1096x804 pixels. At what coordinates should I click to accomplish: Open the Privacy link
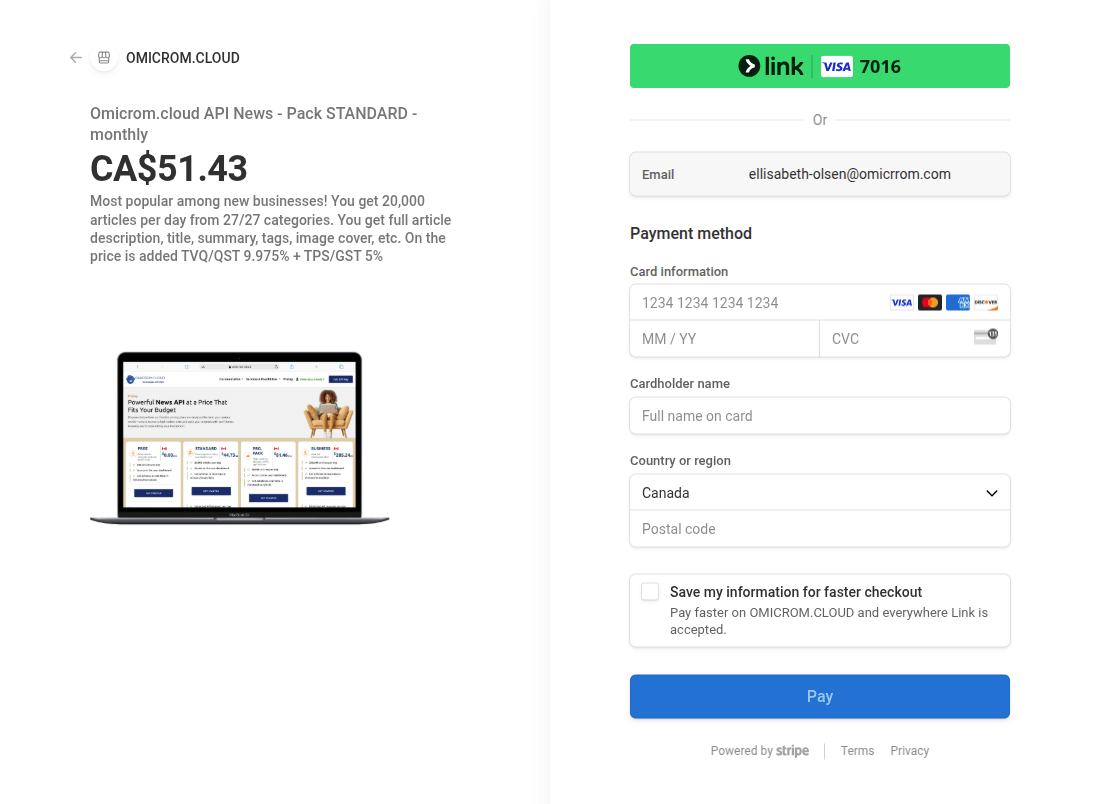(909, 751)
